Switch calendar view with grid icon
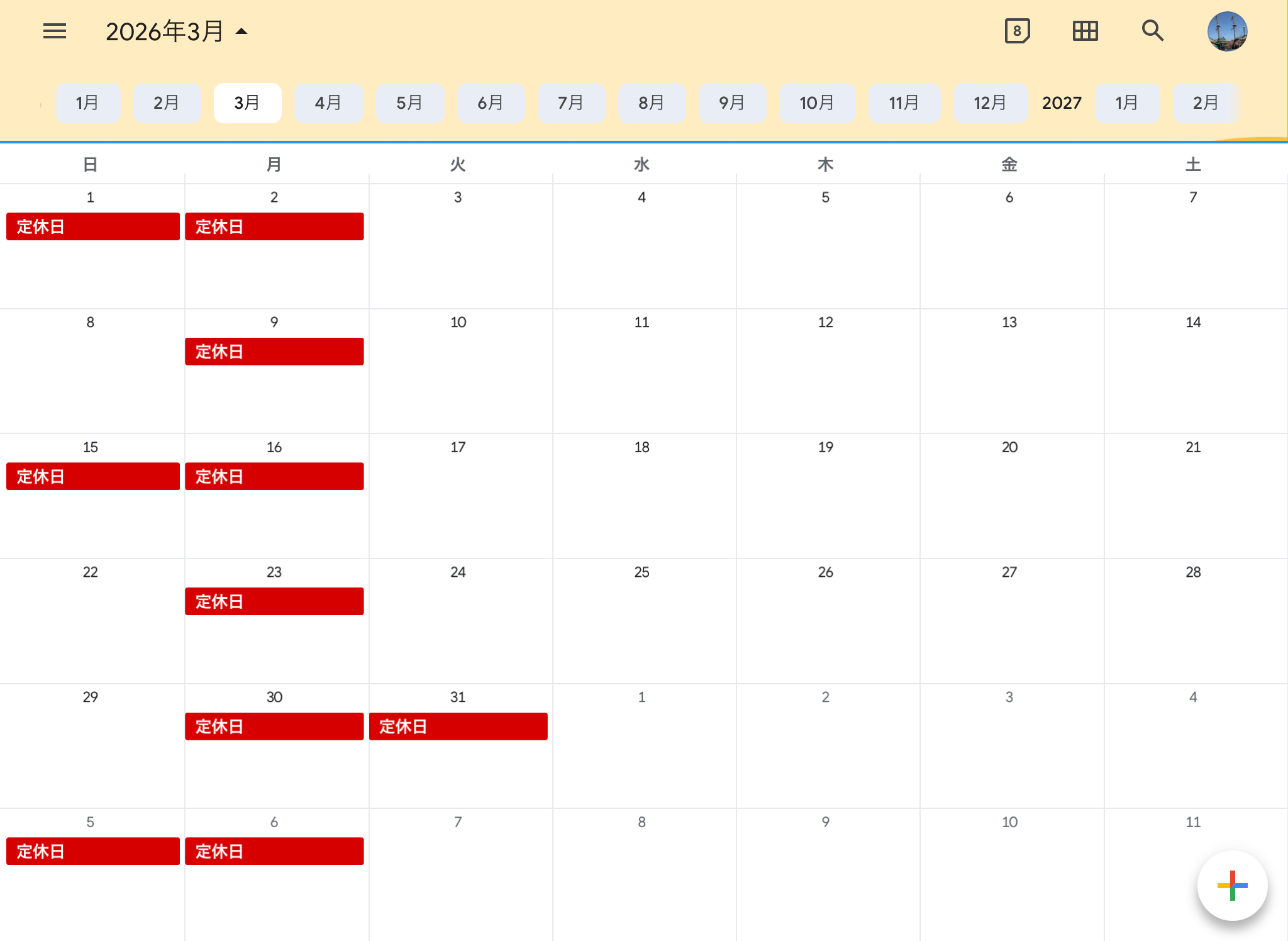The image size is (1288, 941). (1085, 31)
